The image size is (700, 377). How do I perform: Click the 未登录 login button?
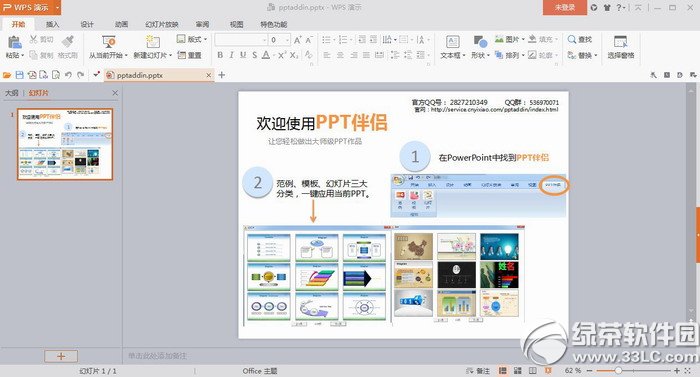click(x=565, y=8)
